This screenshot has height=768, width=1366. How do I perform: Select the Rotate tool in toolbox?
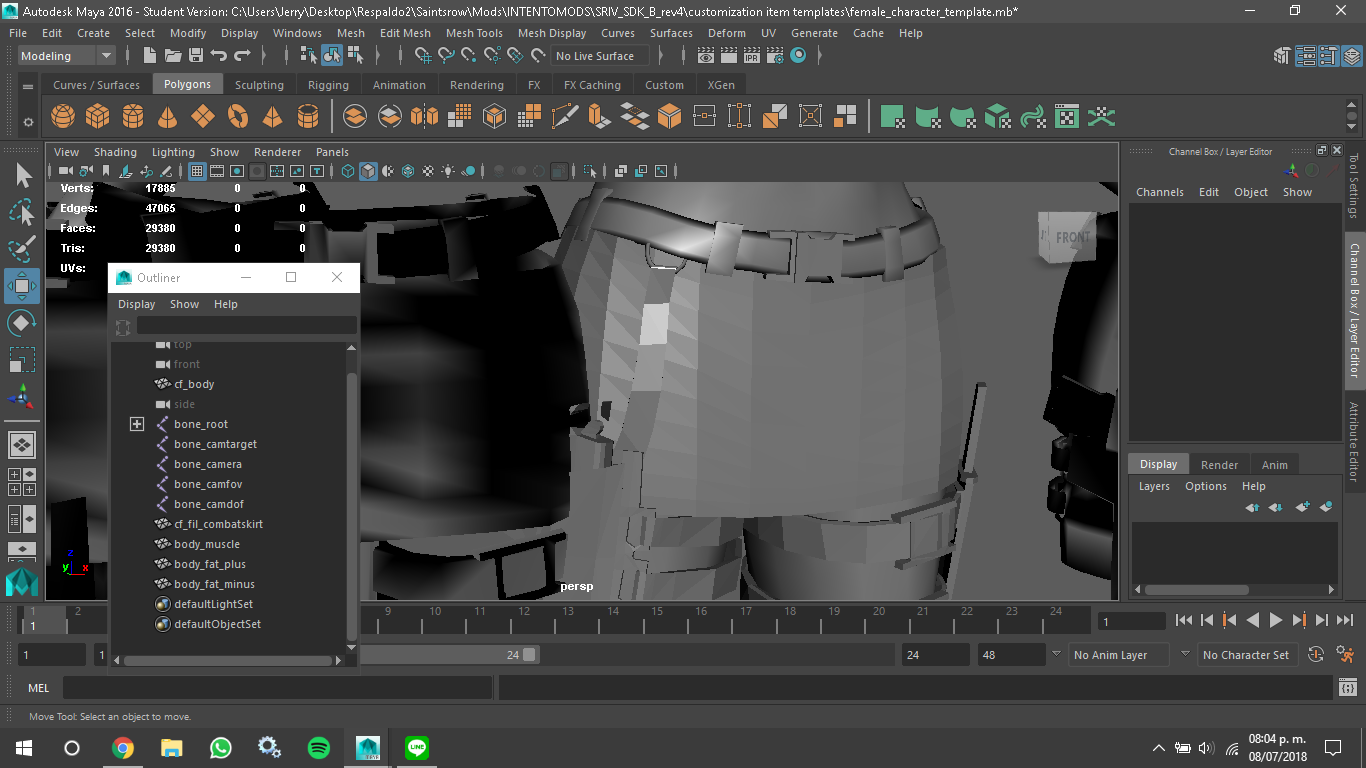(x=22, y=323)
